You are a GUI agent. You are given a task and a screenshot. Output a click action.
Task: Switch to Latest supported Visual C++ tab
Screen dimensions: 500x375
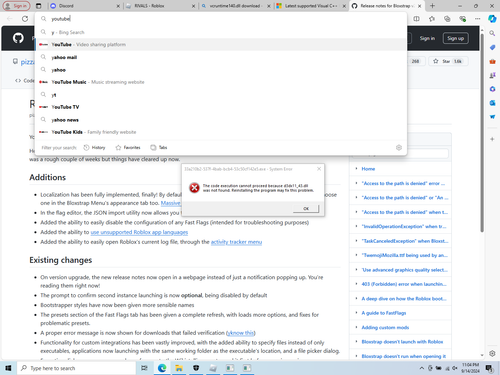tap(311, 6)
